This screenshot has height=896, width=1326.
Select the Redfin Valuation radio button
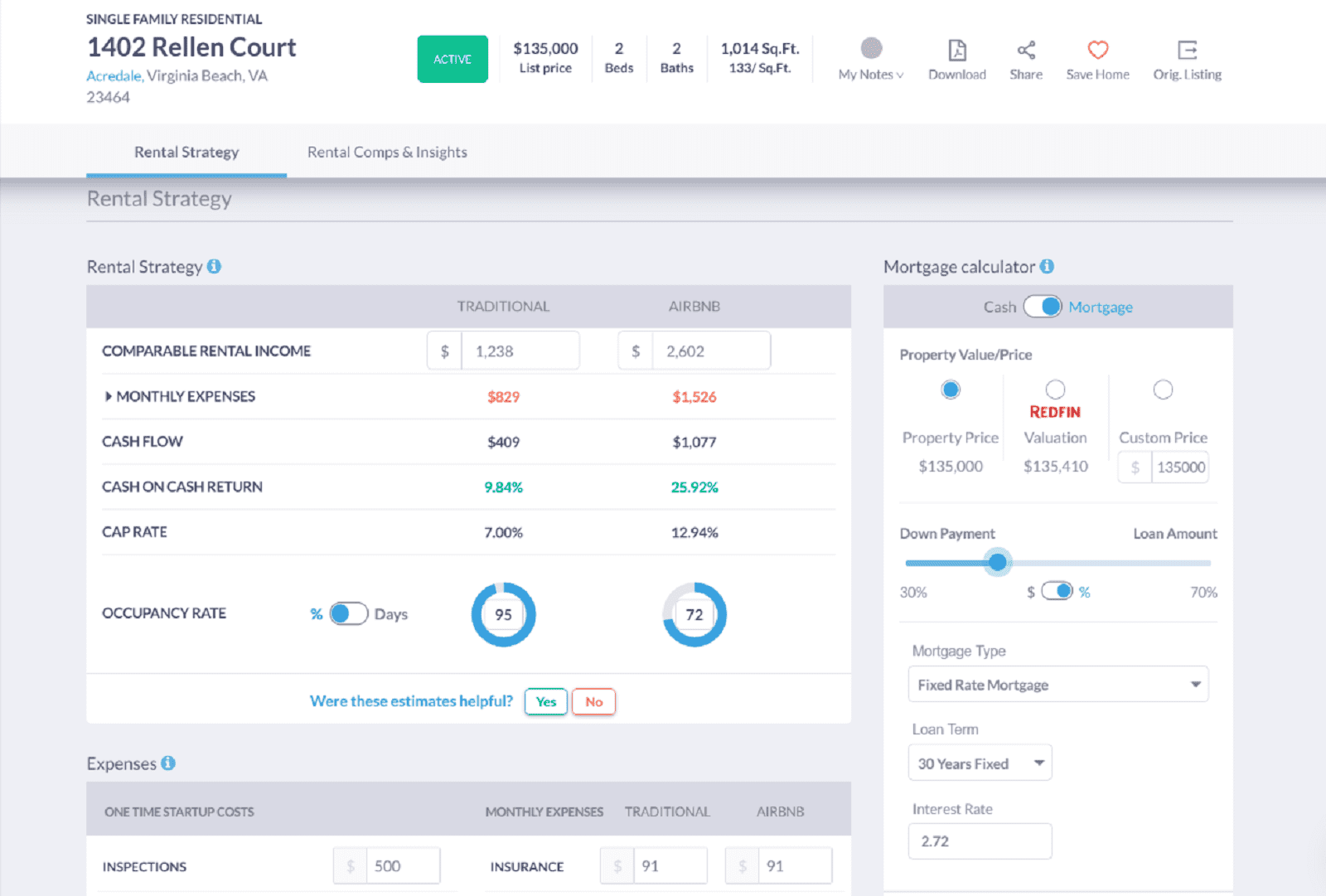pos(1055,389)
